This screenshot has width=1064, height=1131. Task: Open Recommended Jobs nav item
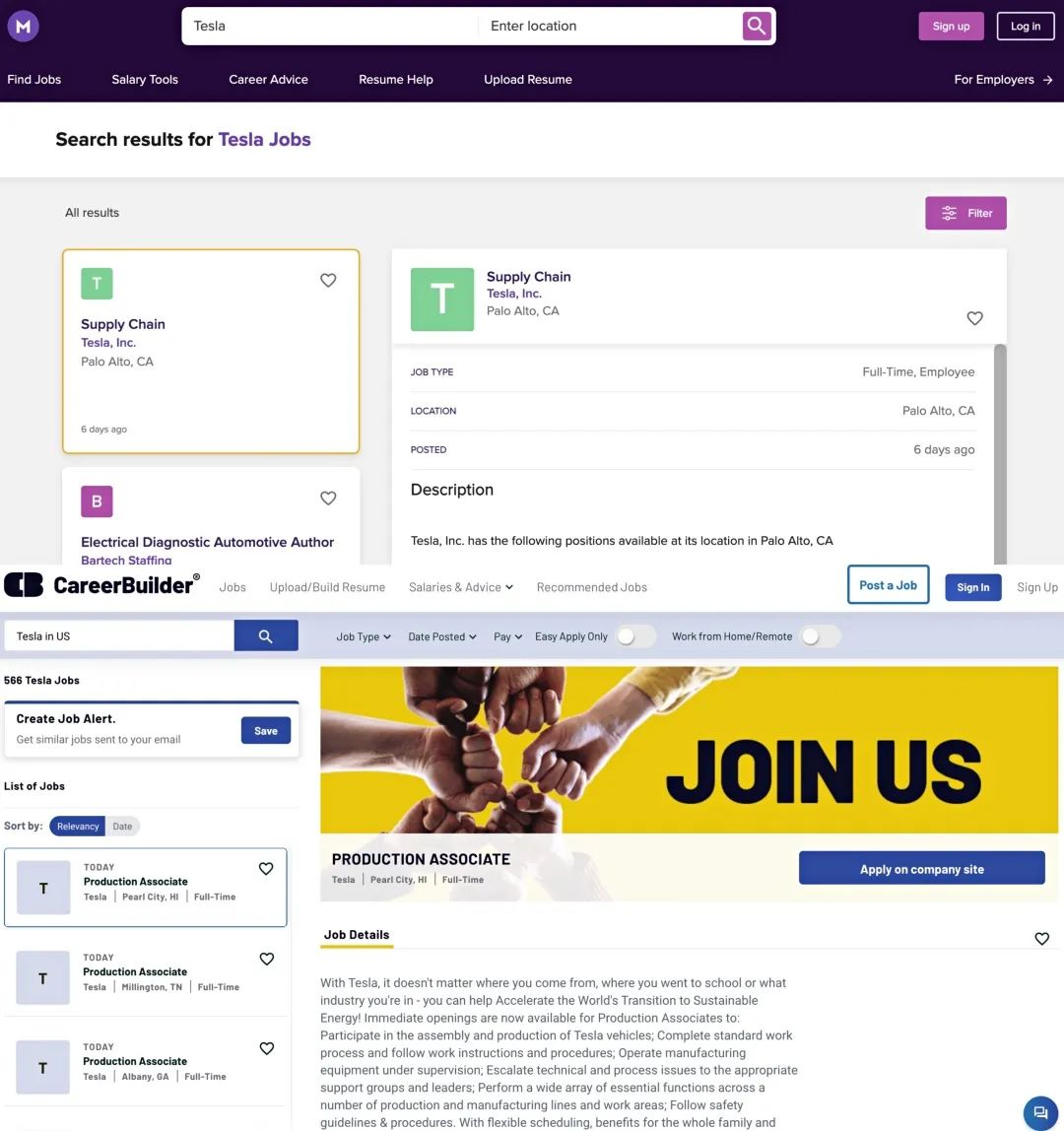click(591, 587)
